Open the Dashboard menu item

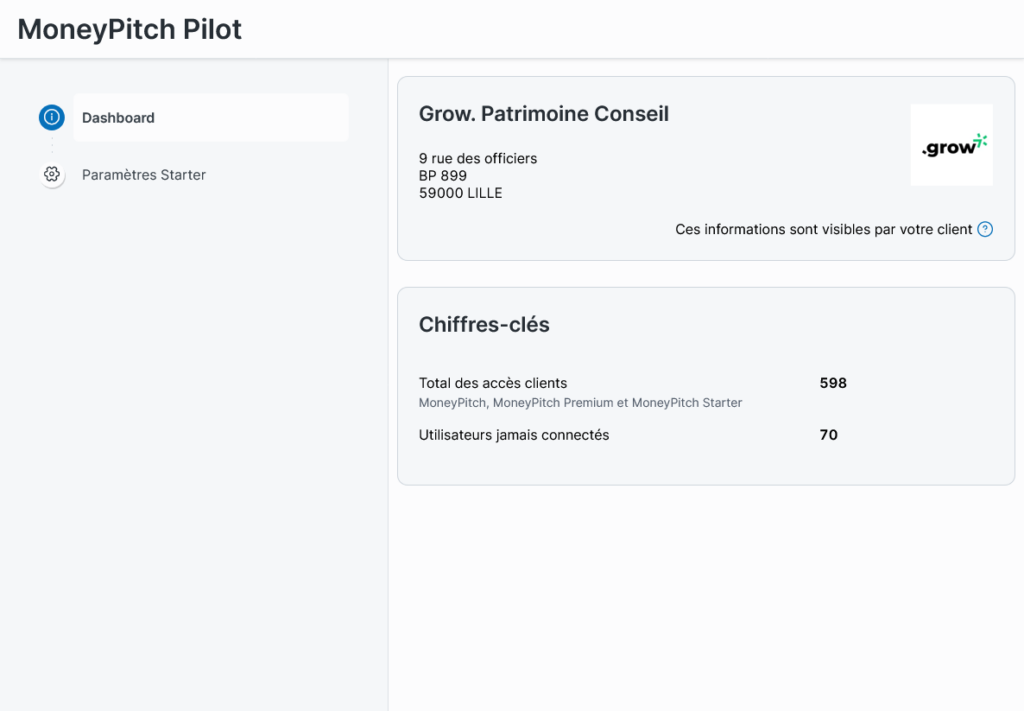tap(118, 118)
